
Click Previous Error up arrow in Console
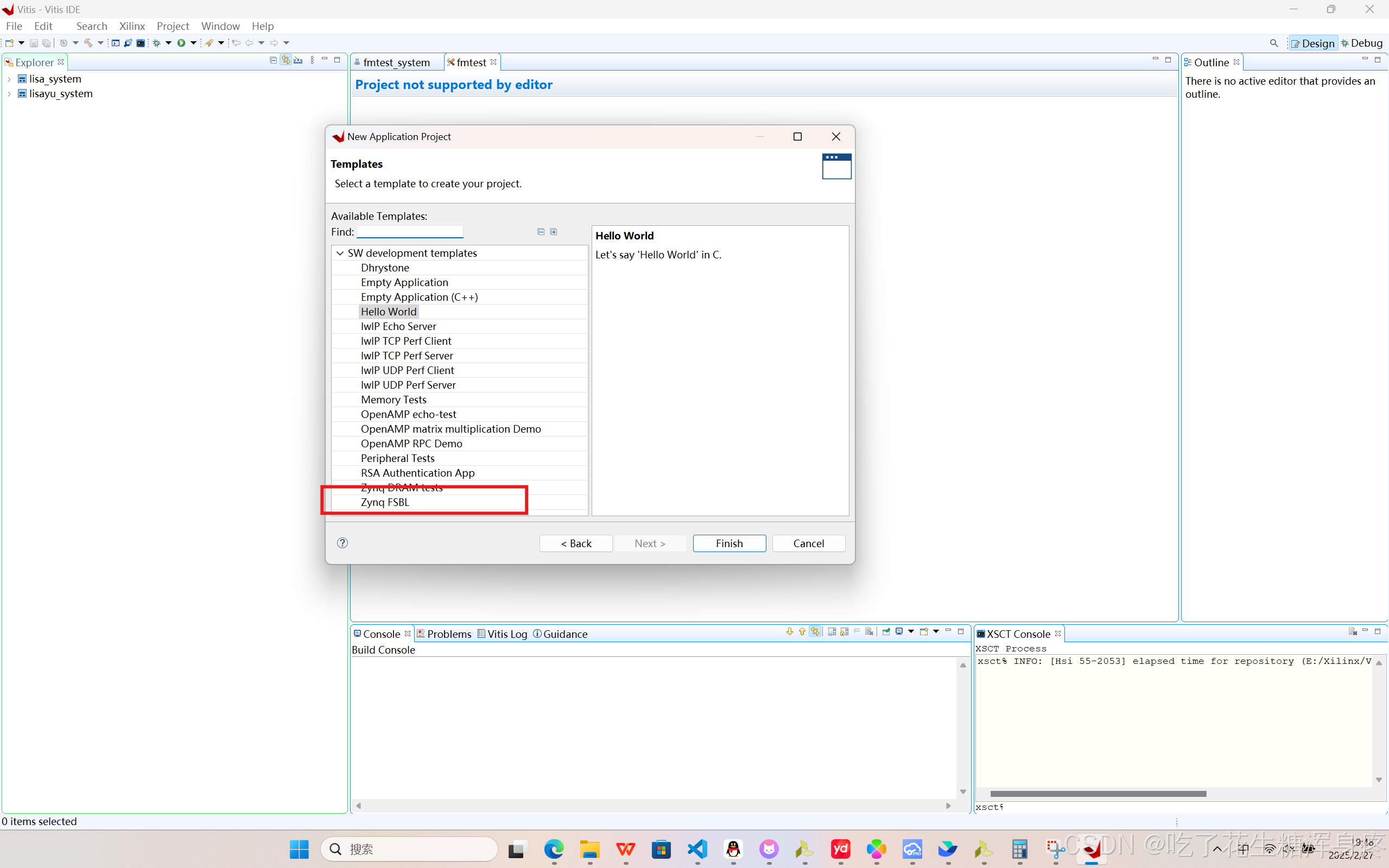(x=802, y=631)
